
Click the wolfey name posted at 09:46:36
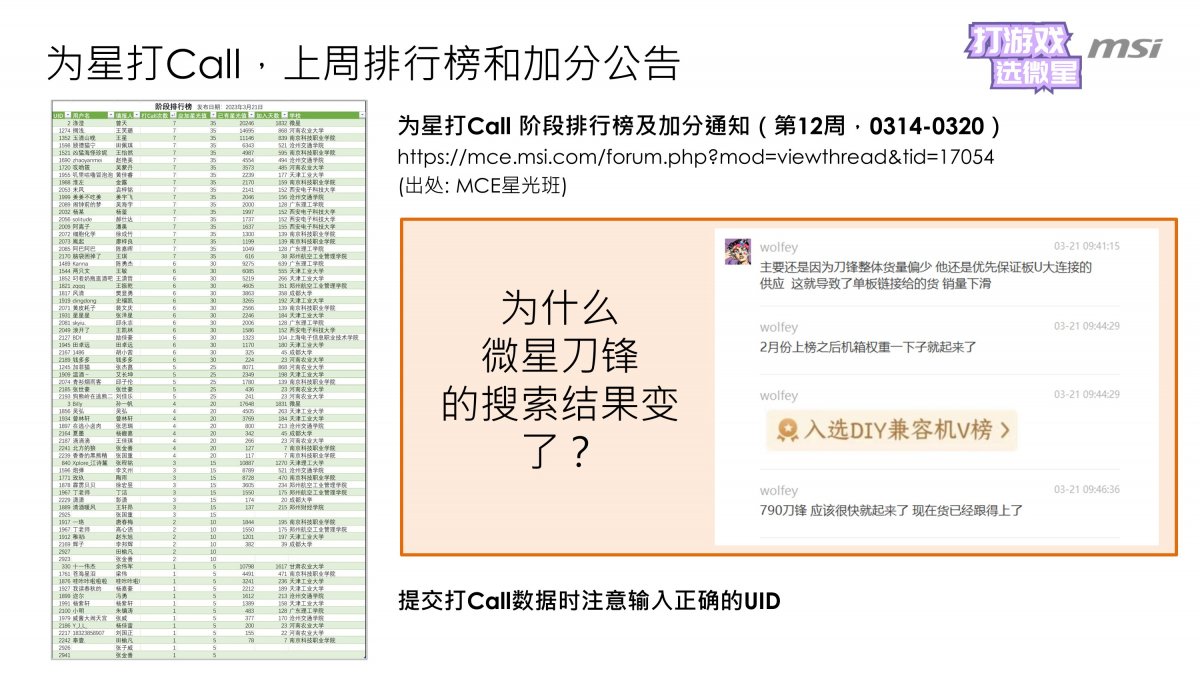(778, 491)
